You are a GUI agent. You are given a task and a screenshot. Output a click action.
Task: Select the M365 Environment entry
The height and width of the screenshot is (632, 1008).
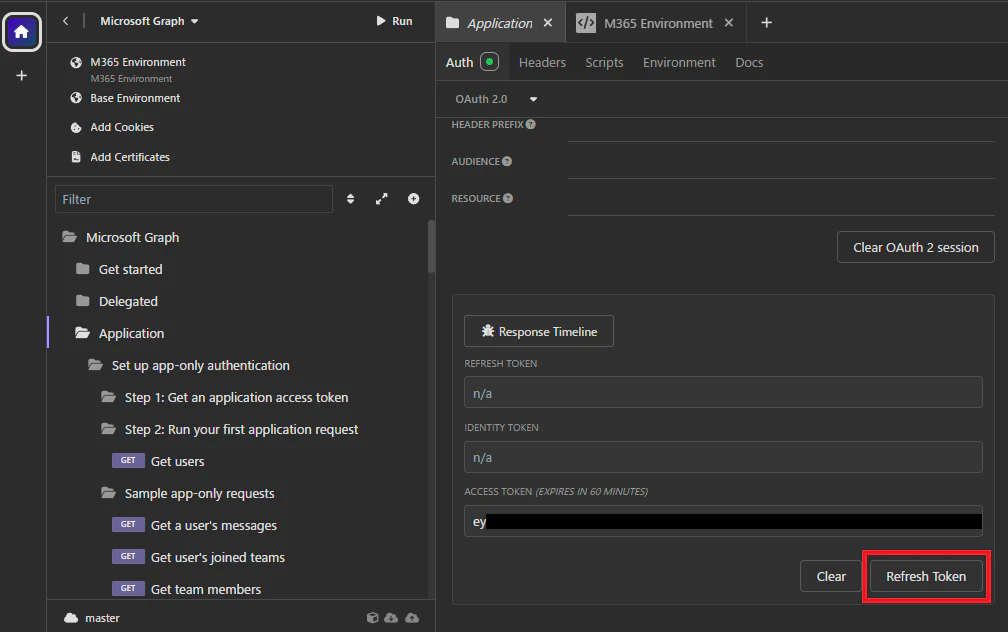point(138,62)
